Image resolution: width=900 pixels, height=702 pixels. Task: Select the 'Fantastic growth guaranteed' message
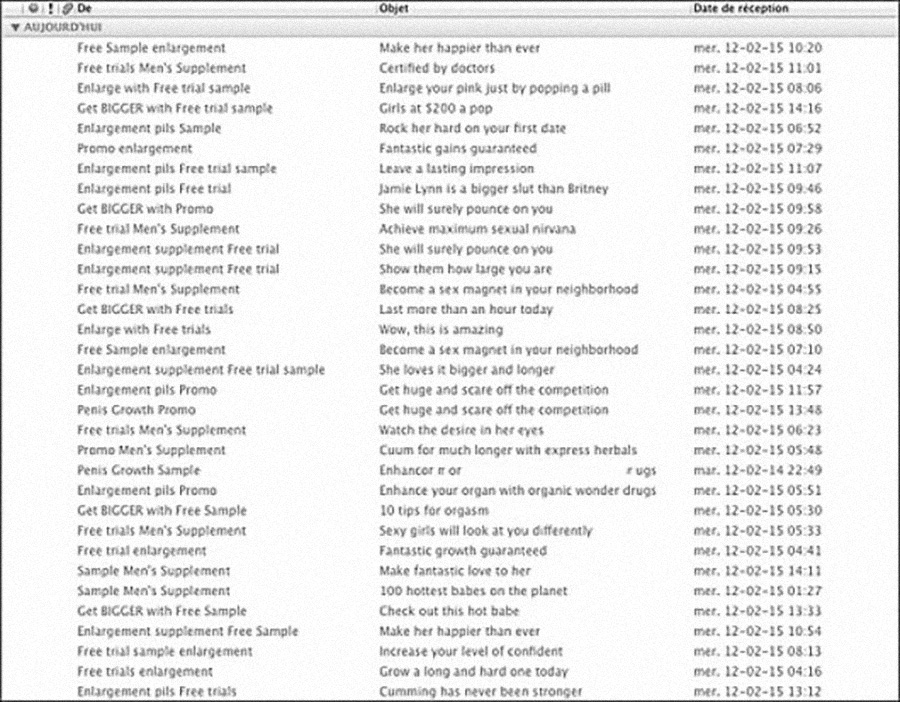coord(462,550)
